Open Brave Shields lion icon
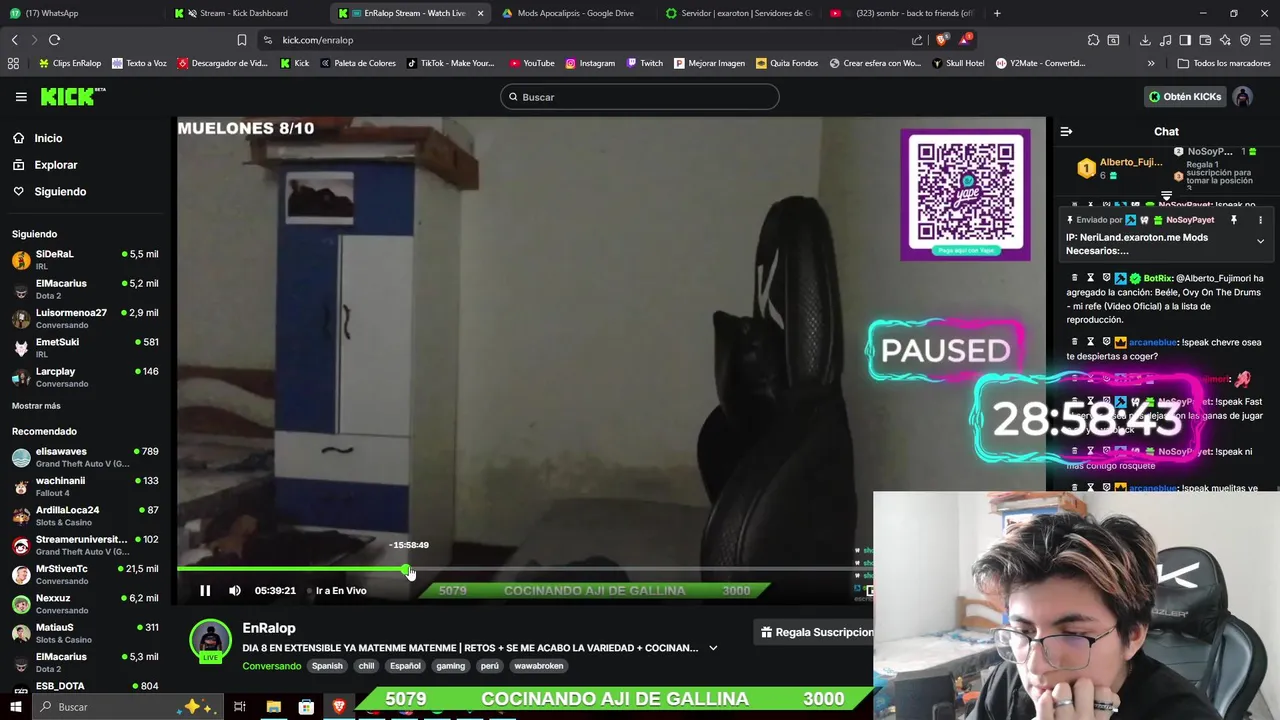This screenshot has height=720, width=1280. (942, 40)
